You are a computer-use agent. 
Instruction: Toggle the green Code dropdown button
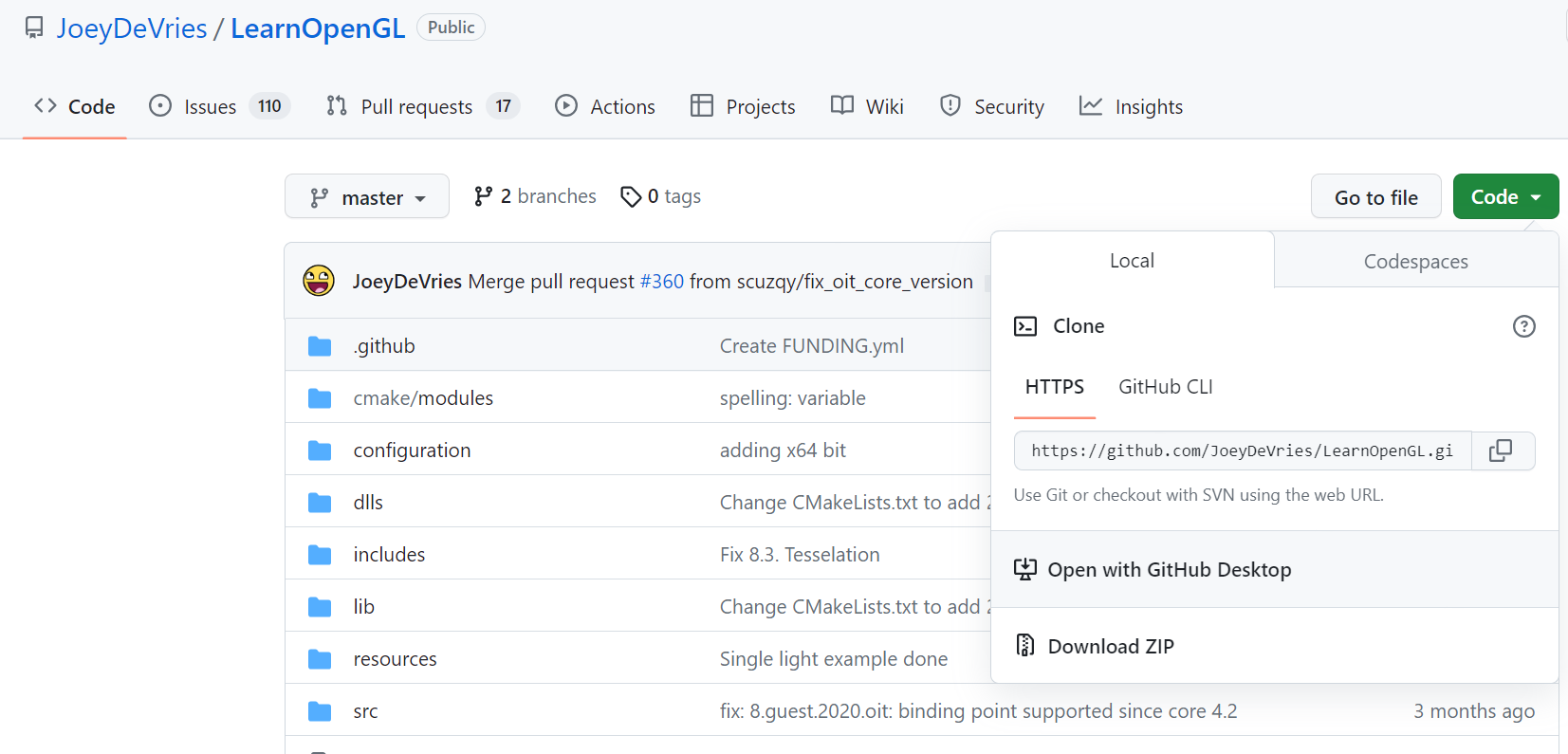click(x=1505, y=196)
